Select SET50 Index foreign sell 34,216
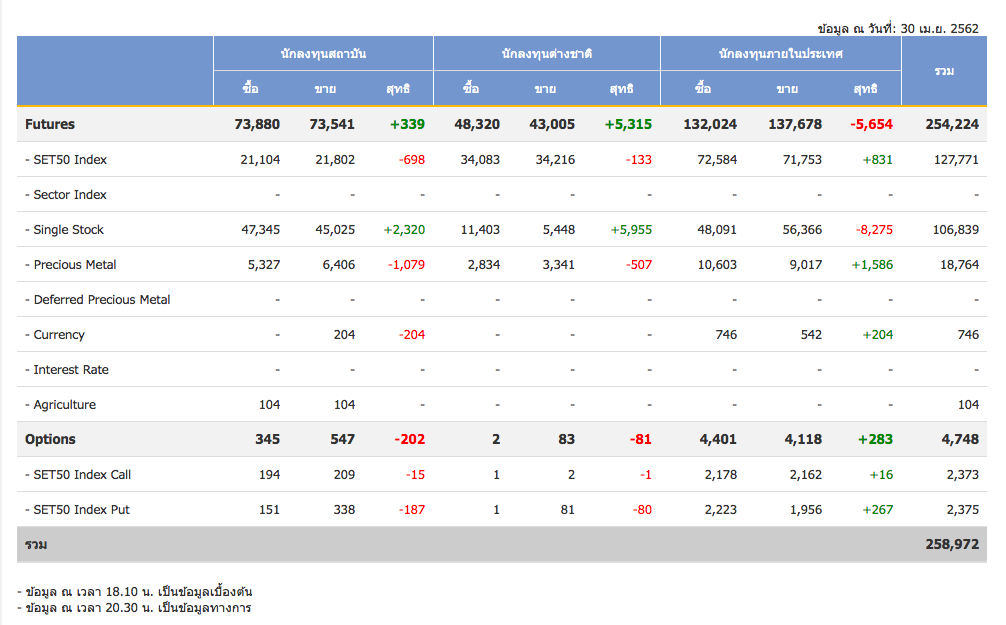 555,160
